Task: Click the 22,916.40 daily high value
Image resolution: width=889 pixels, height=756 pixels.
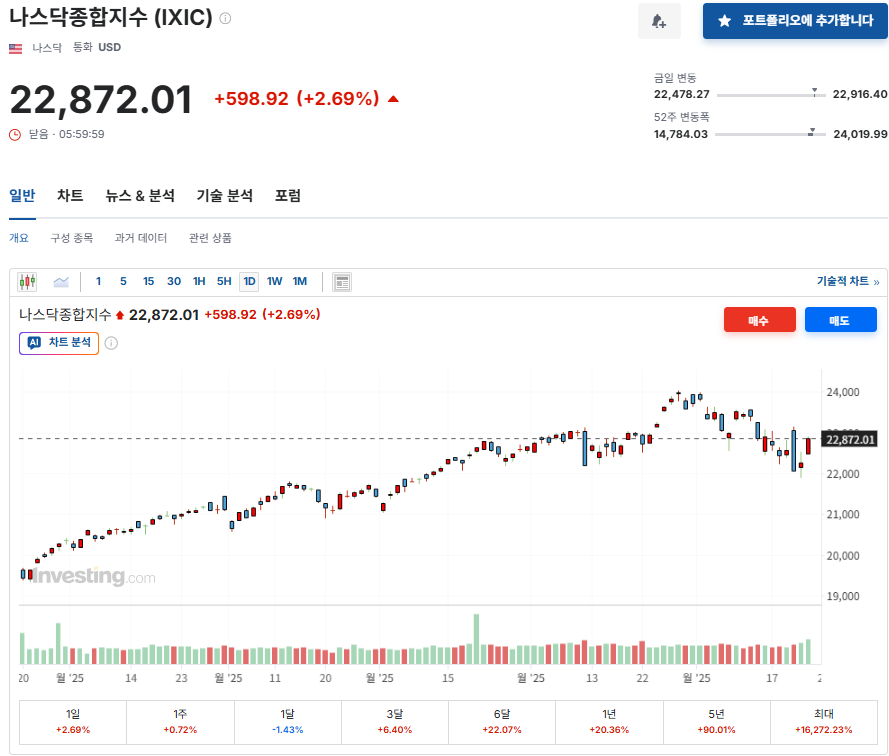Action: pyautogui.click(x=860, y=94)
